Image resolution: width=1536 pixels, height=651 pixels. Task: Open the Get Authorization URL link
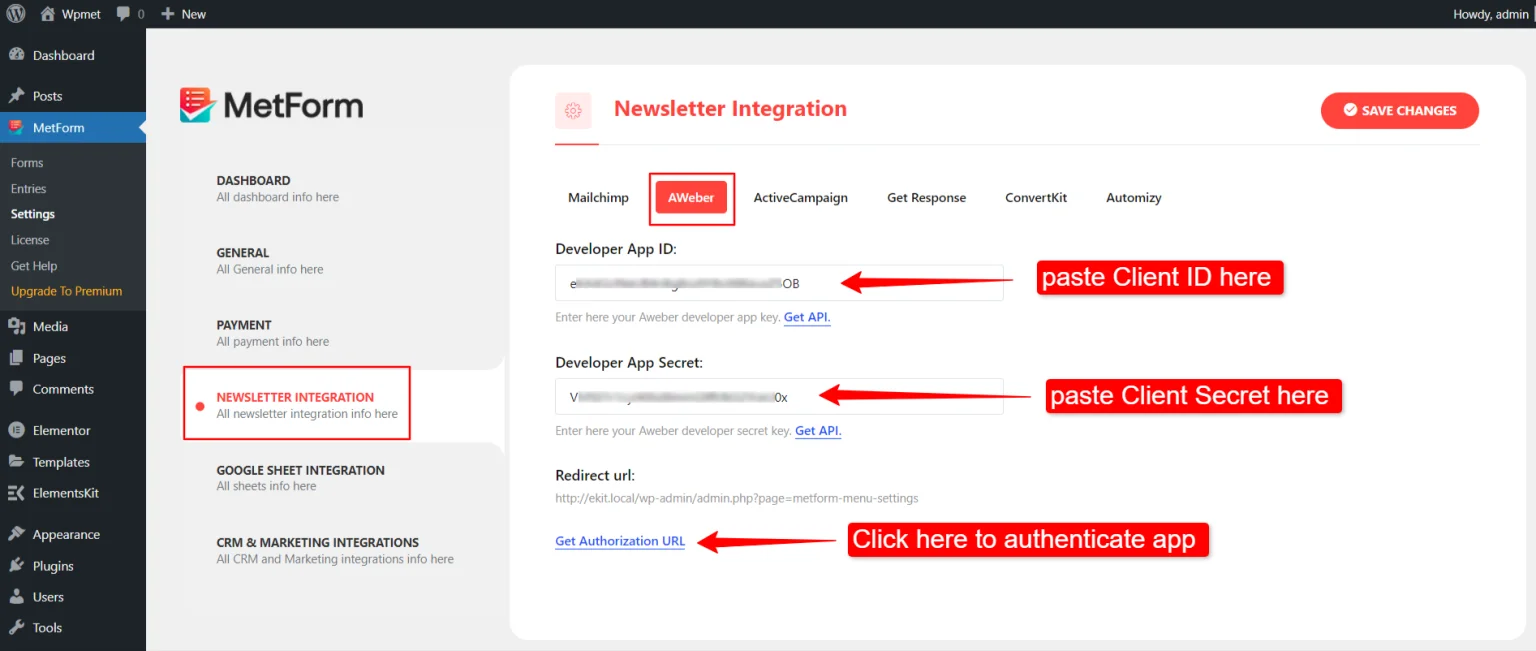point(619,540)
